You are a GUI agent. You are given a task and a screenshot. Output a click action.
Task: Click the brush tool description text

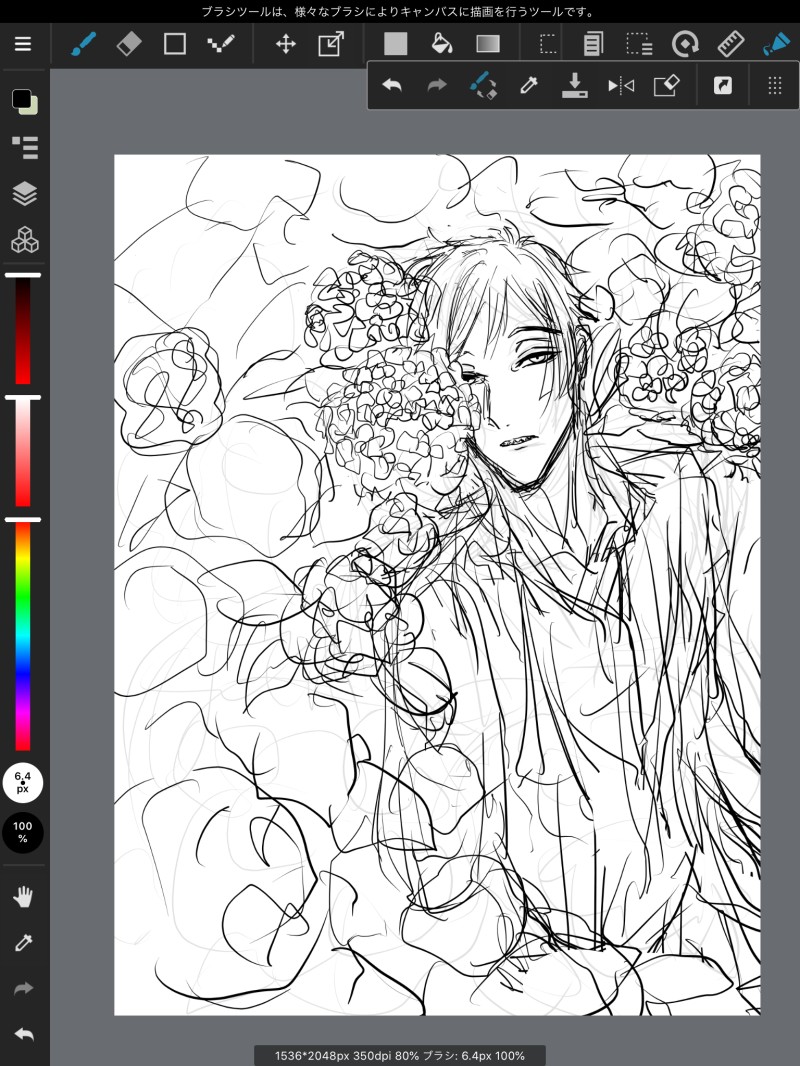(x=398, y=12)
